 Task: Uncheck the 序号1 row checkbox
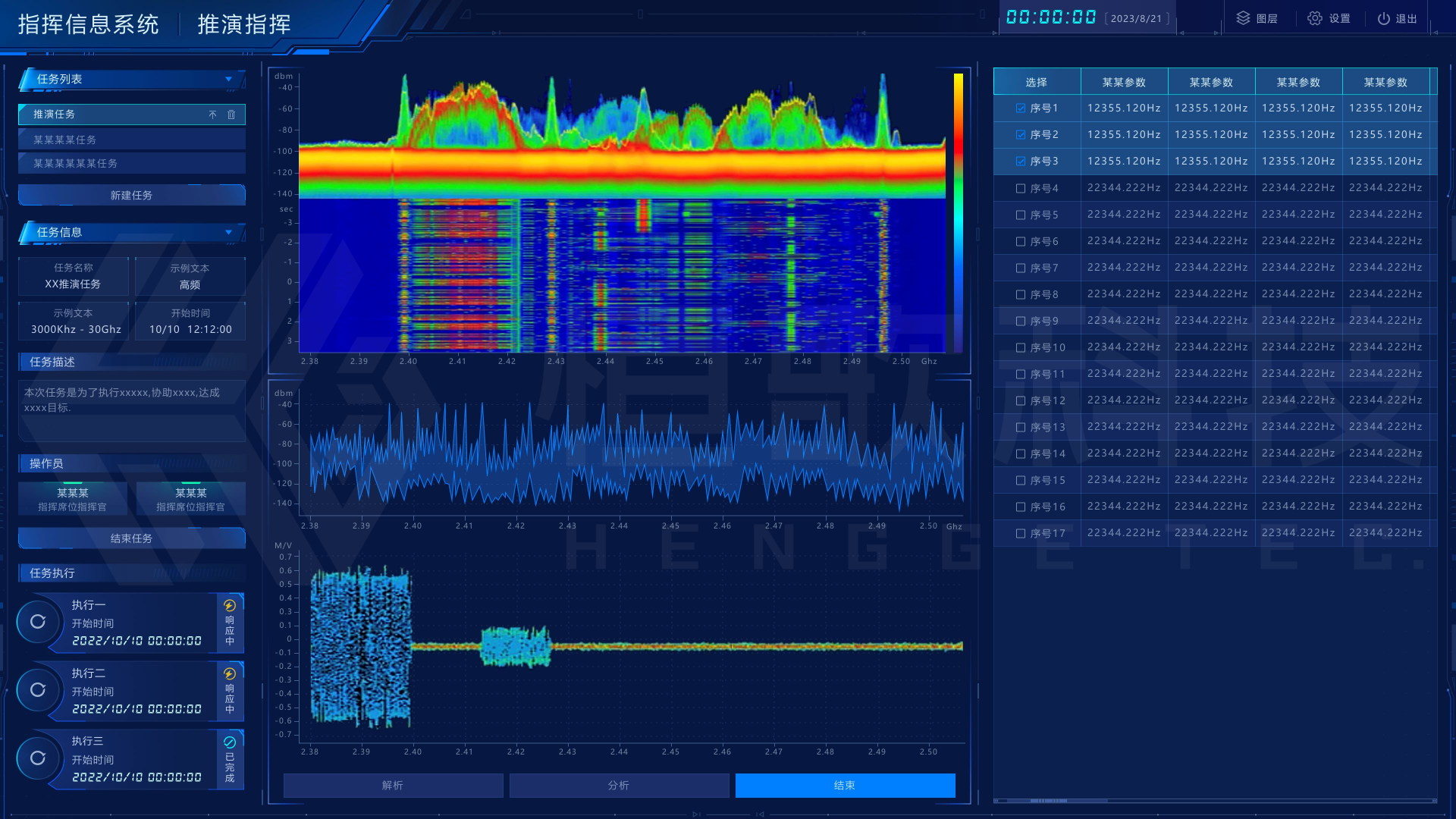1021,108
